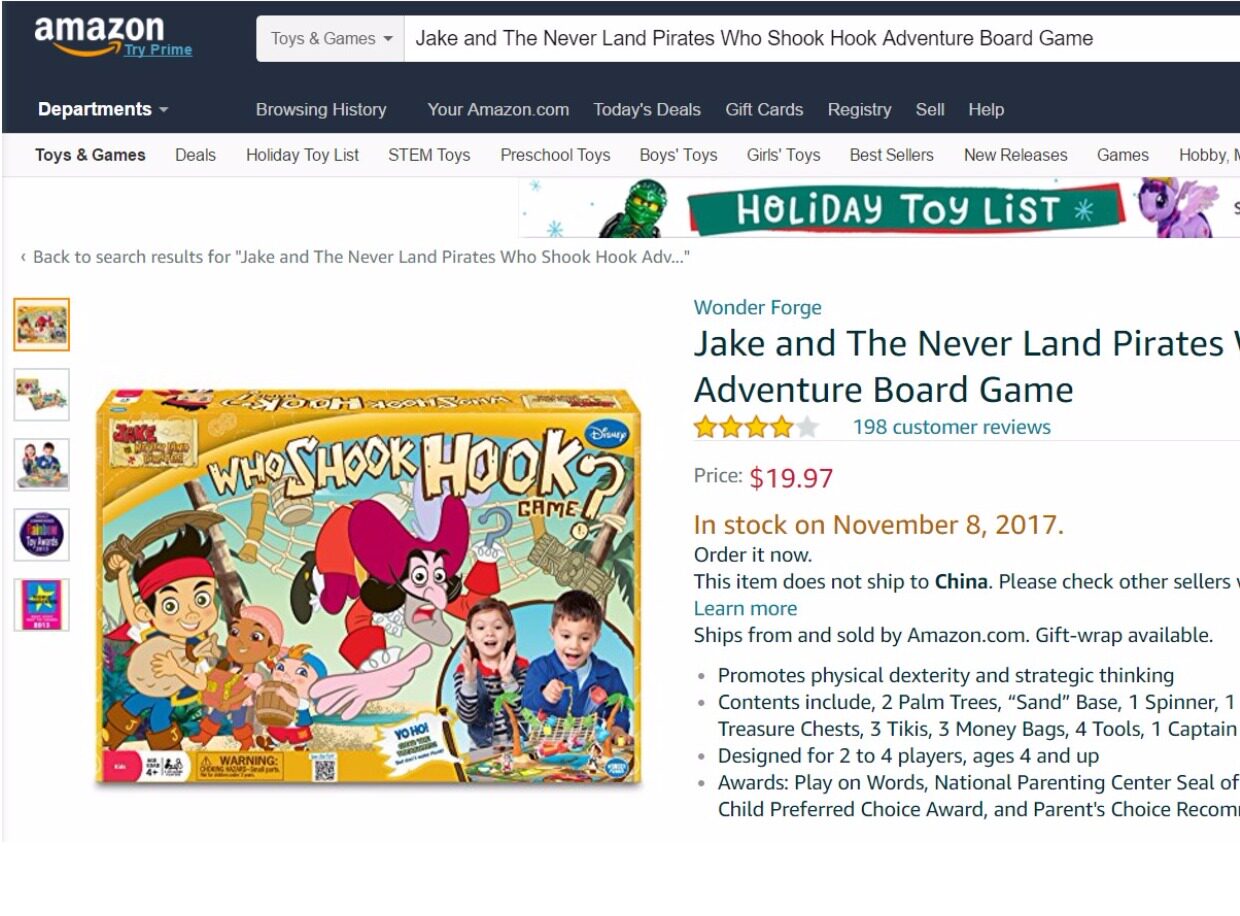Select the pink award thumbnail
The height and width of the screenshot is (916, 1240).
(41, 604)
